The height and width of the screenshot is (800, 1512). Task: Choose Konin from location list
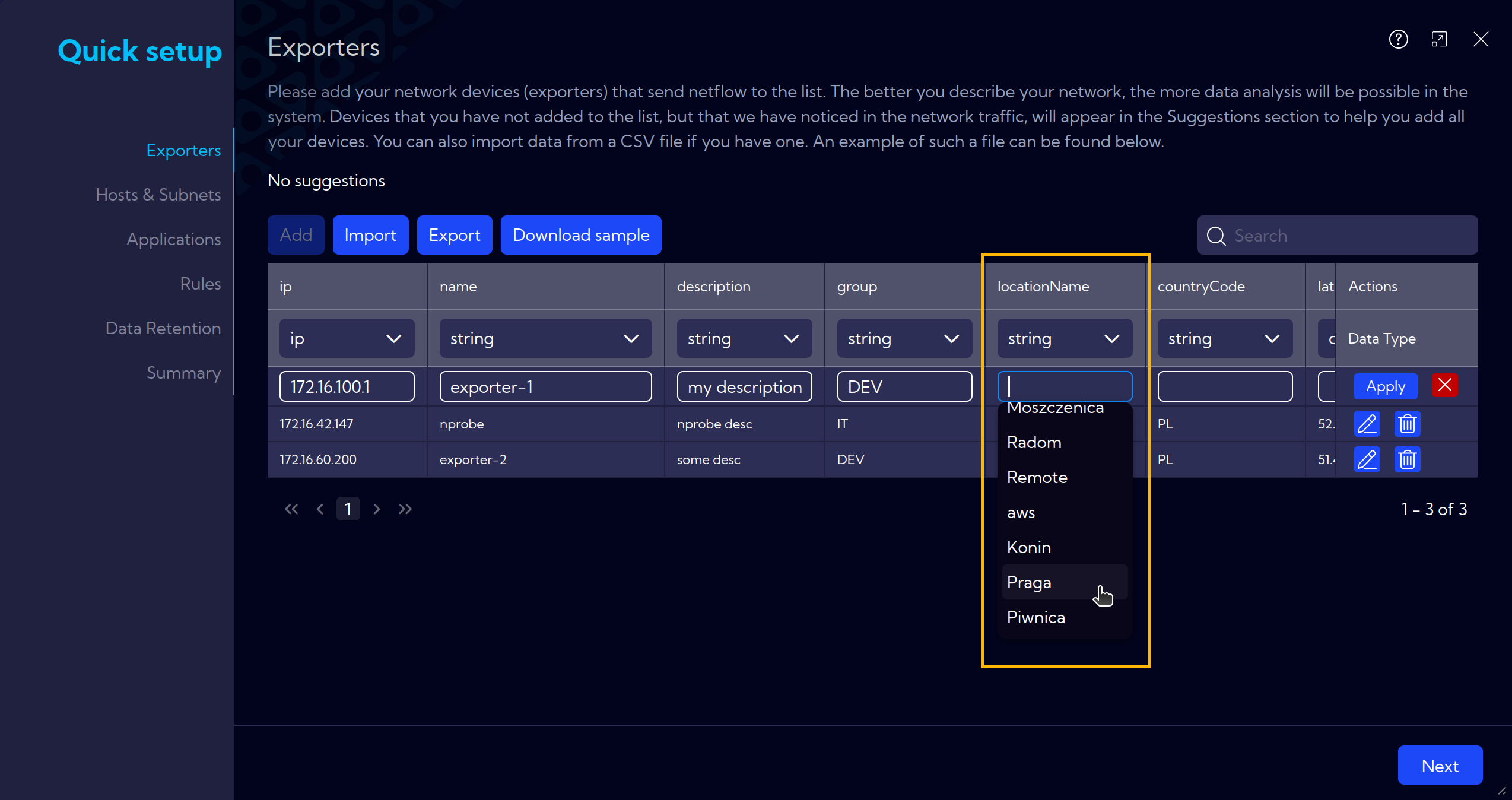click(x=1065, y=547)
